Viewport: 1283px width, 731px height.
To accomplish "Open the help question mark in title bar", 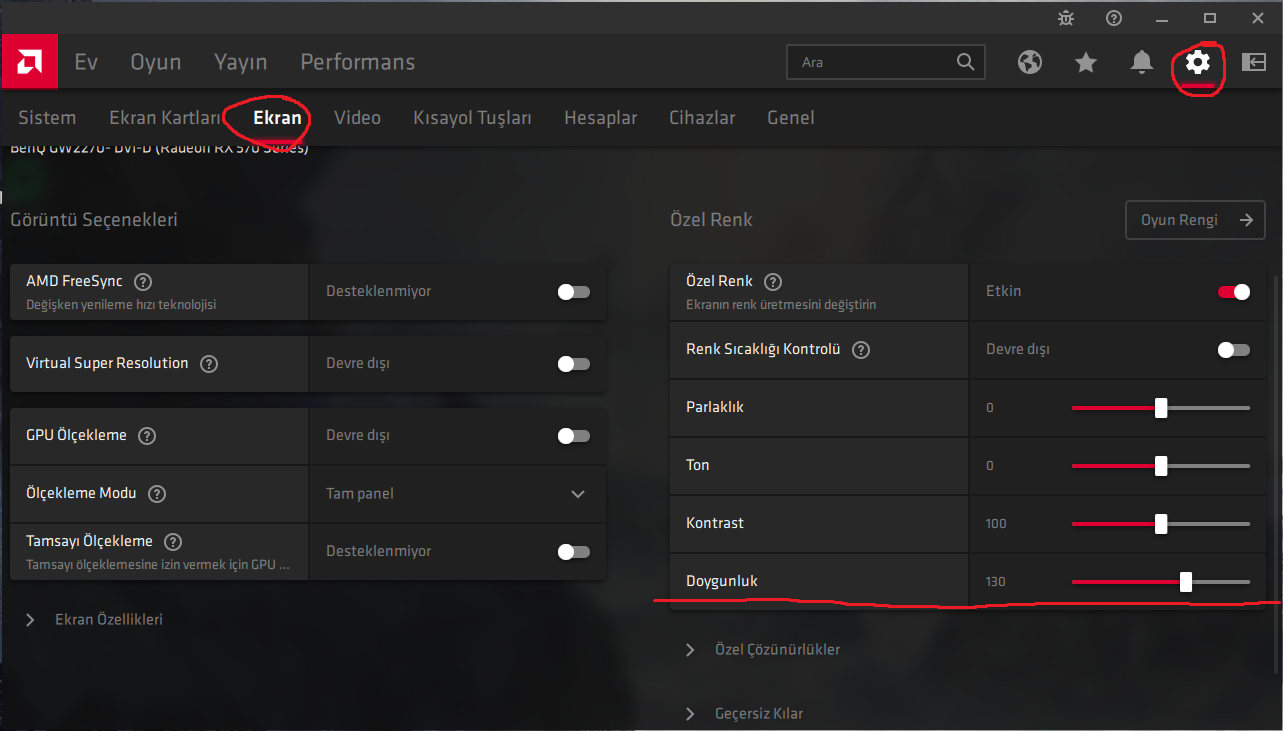I will pos(1114,18).
